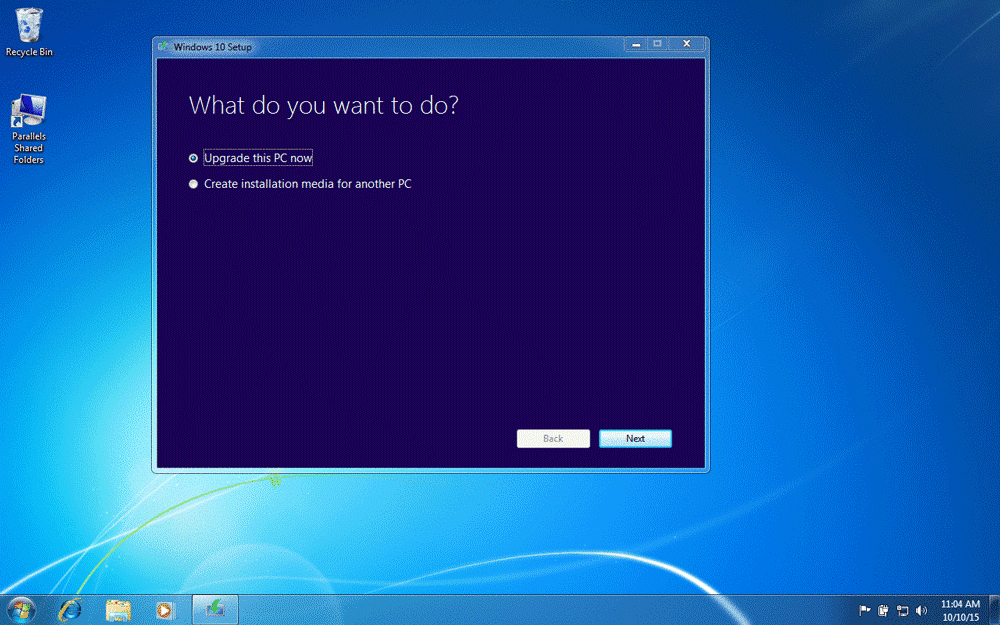This screenshot has height=625, width=1000.
Task: Open the Start menu
Action: [20, 610]
